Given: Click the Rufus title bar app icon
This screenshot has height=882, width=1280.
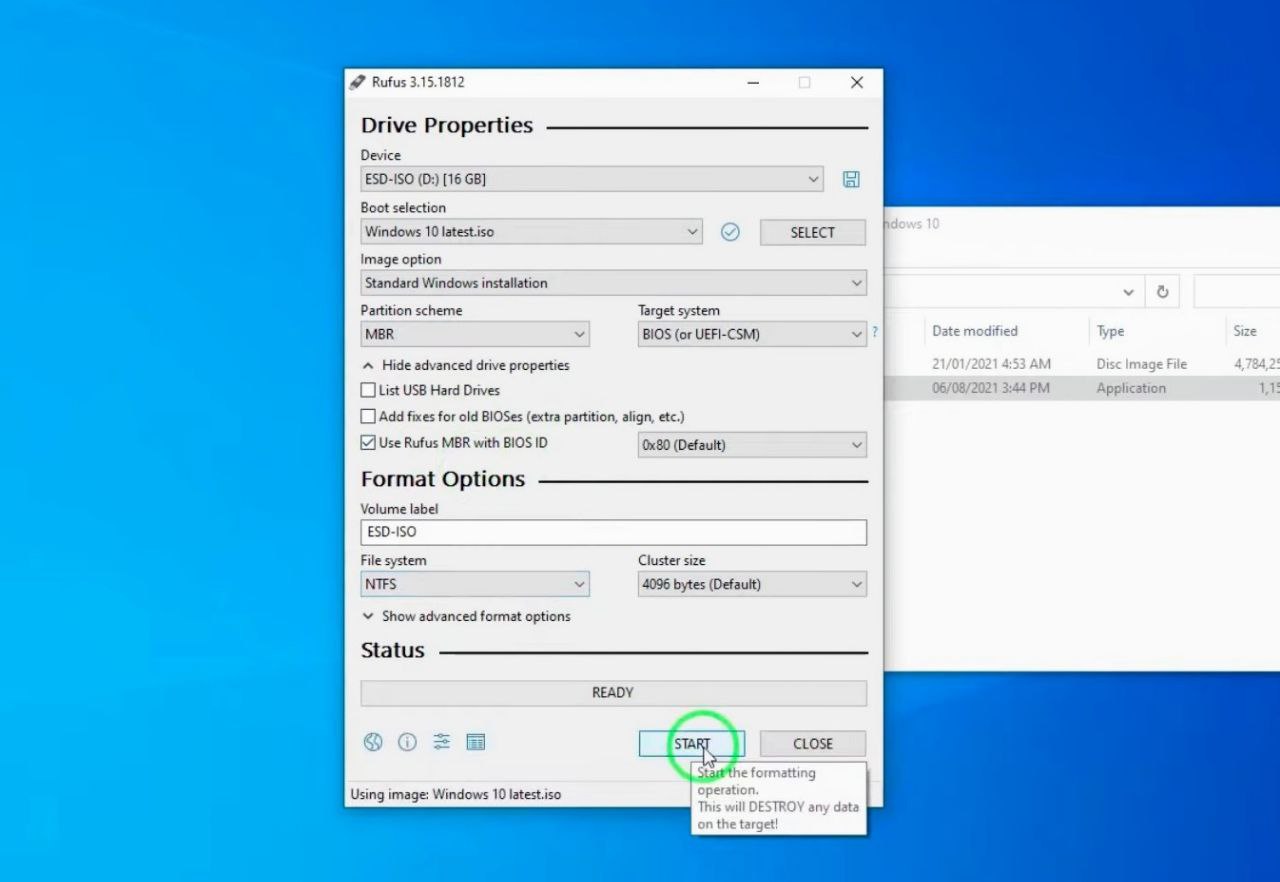Looking at the screenshot, I should coord(358,82).
